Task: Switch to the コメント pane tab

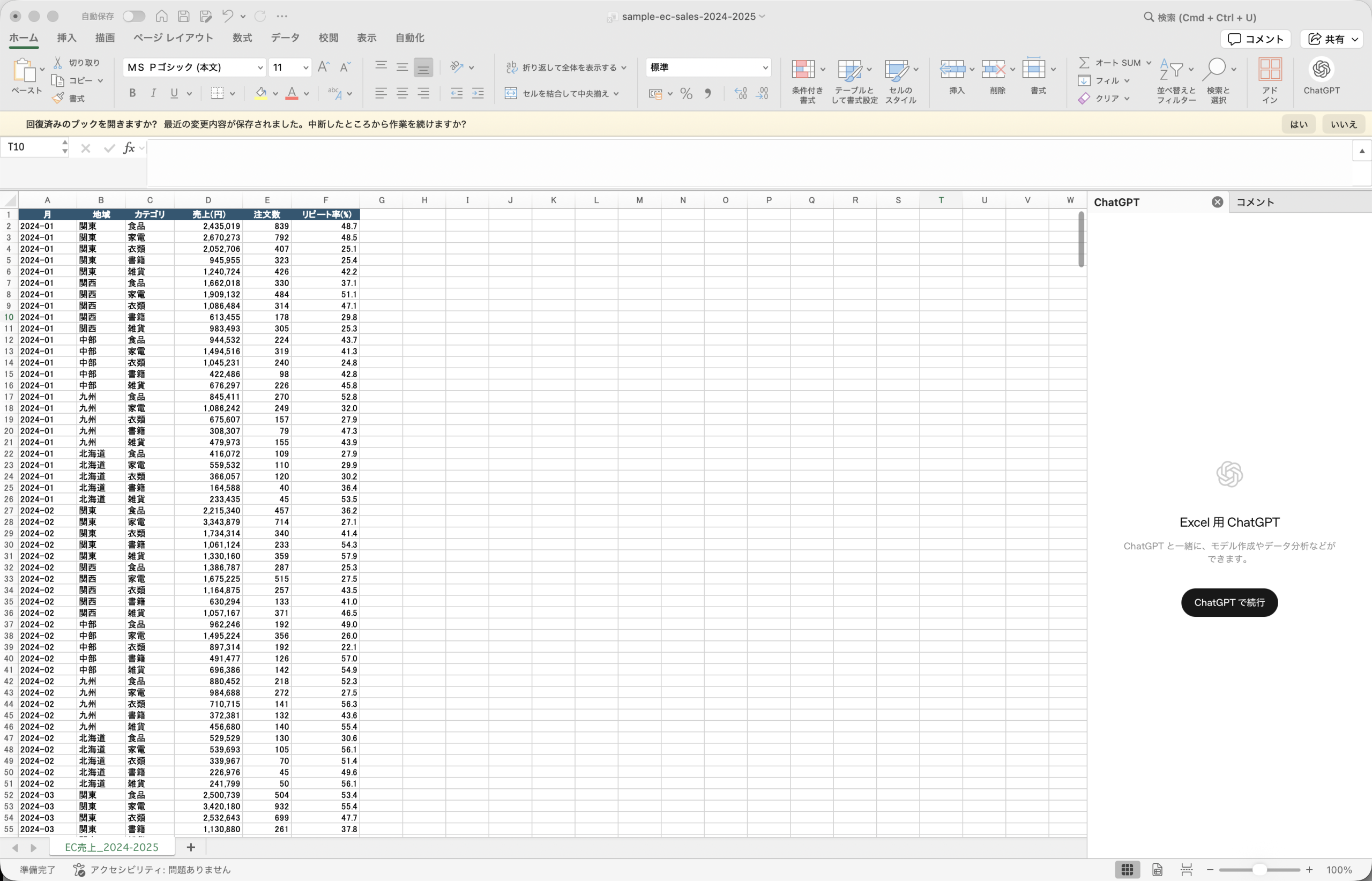Action: 1255,202
